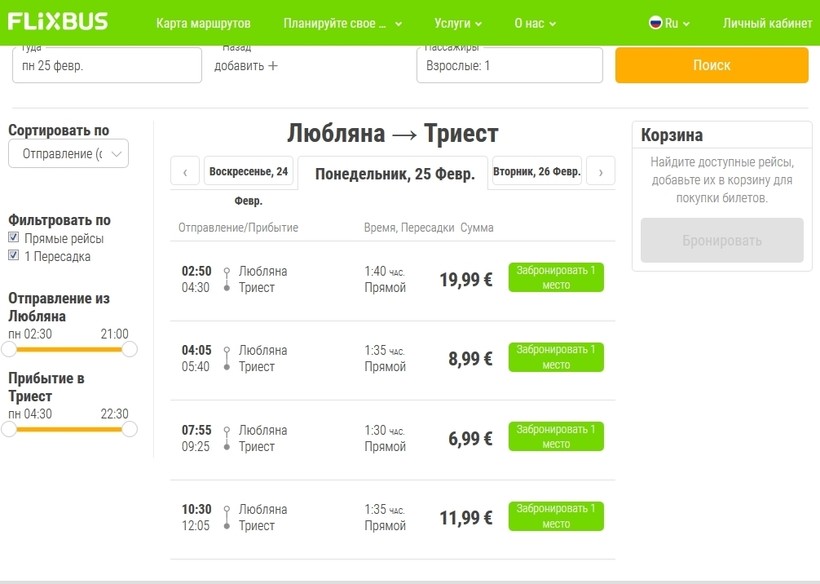
Task: Click route stops icon for 07:55 trip
Action: pos(227,438)
